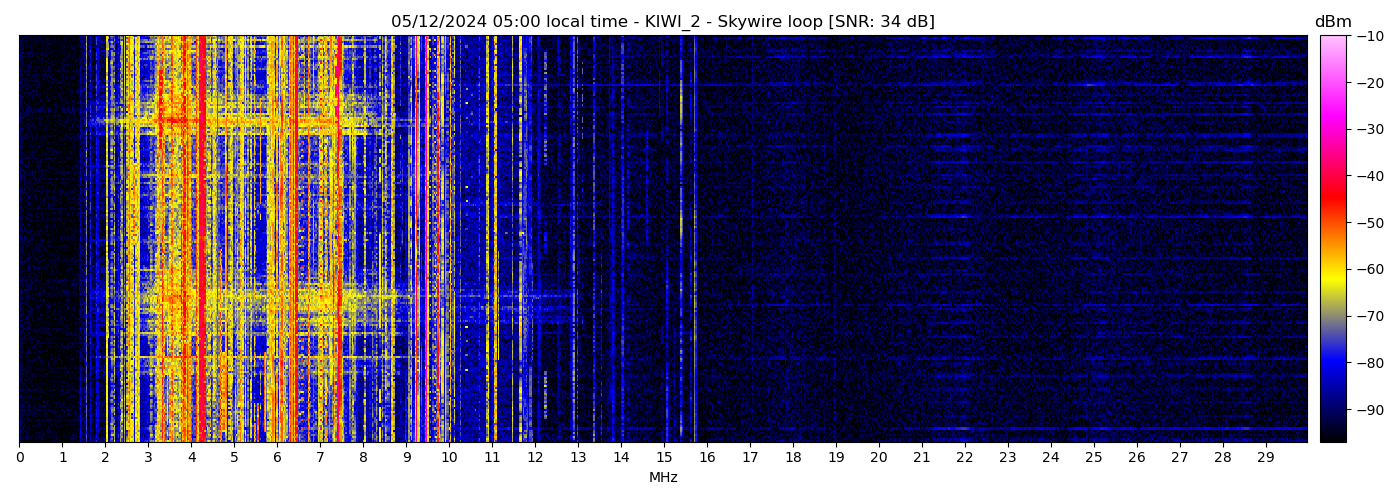Click the -50 colorbar tick label
Image resolution: width=1400 pixels, height=500 pixels.
[1371, 223]
